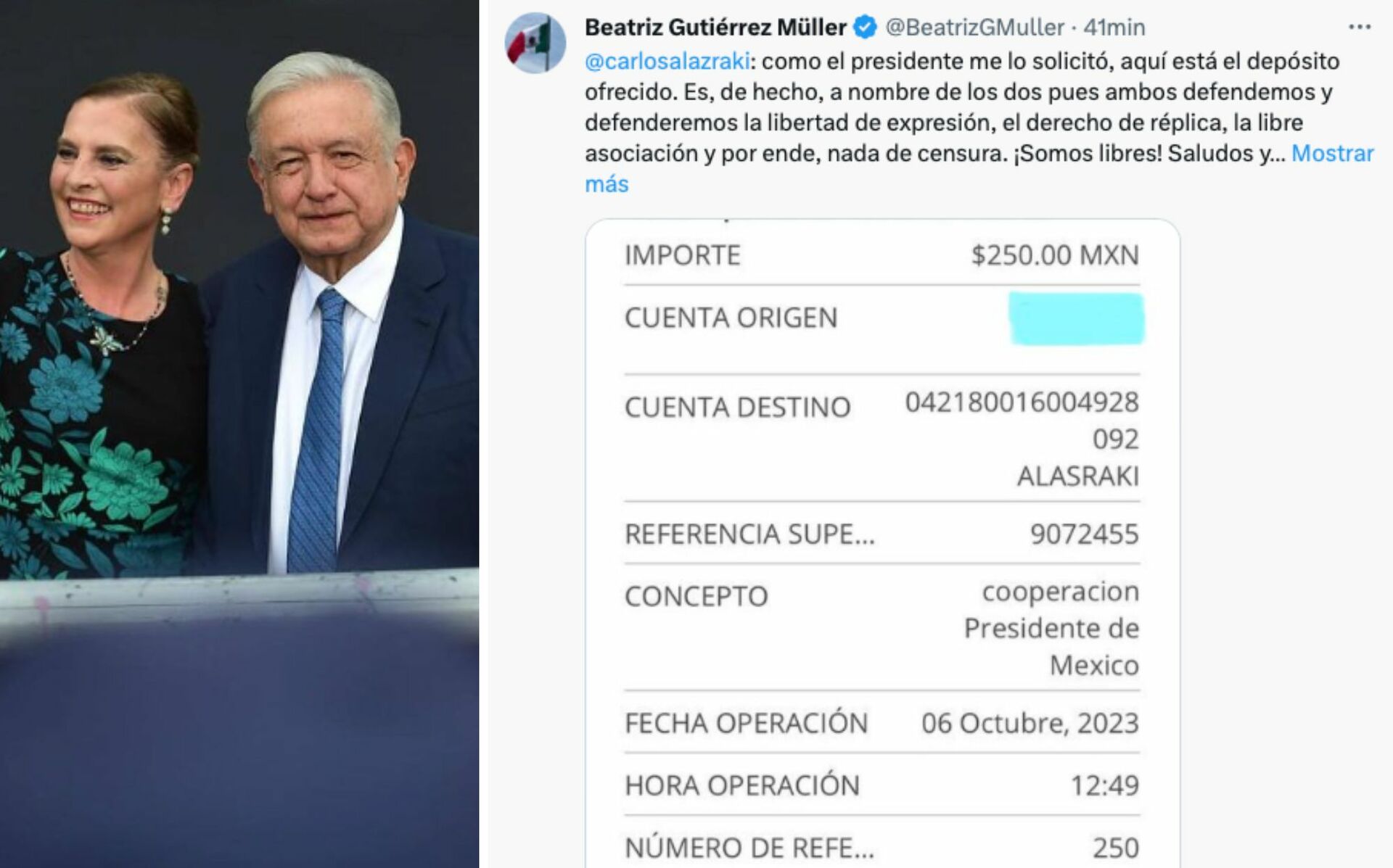
Task: Click the cyan redacted account swatch
Action: (x=1077, y=318)
